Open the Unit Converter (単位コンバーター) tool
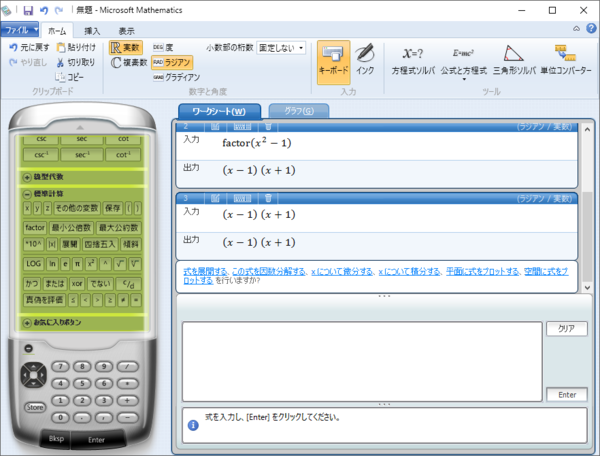Image resolution: width=600 pixels, height=456 pixels. click(566, 60)
